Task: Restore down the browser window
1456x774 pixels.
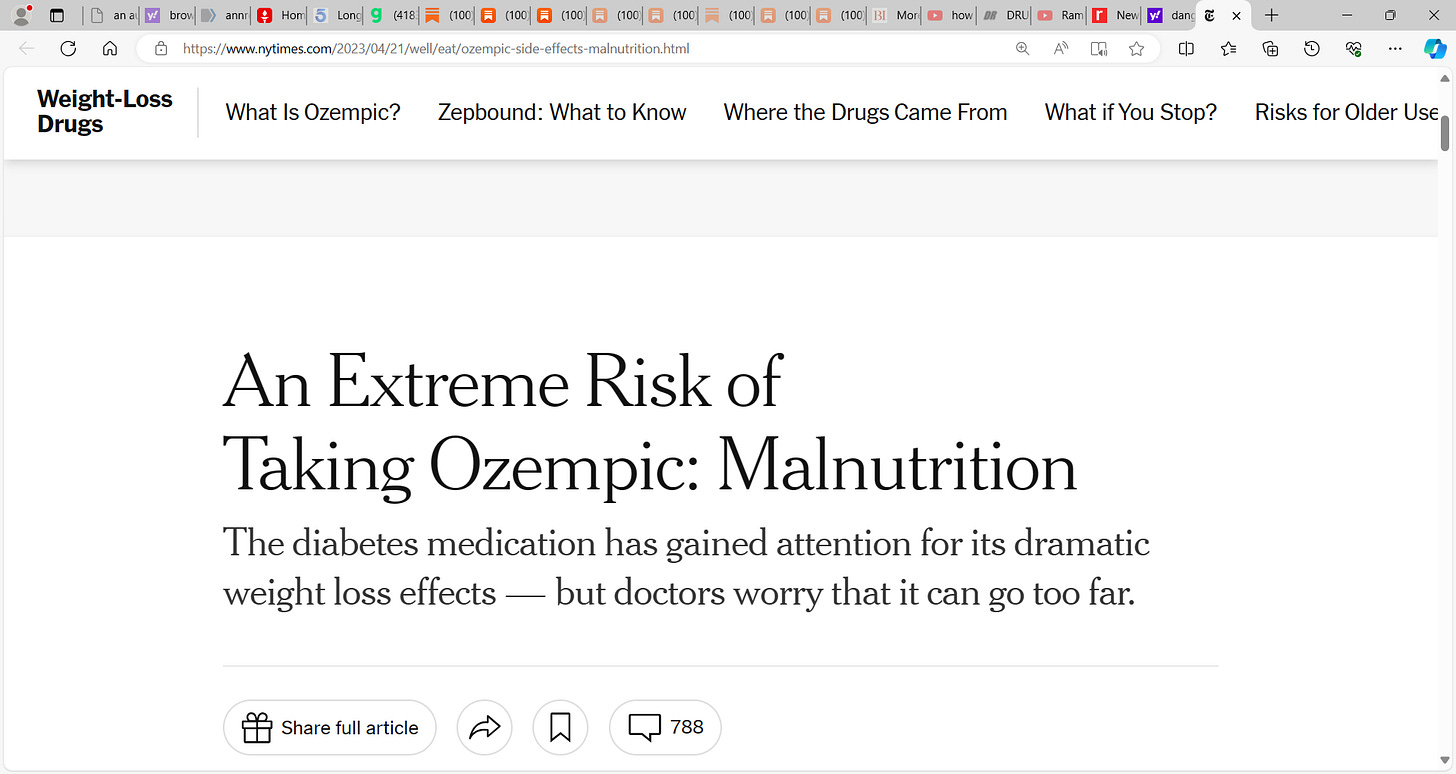Action: point(1390,16)
